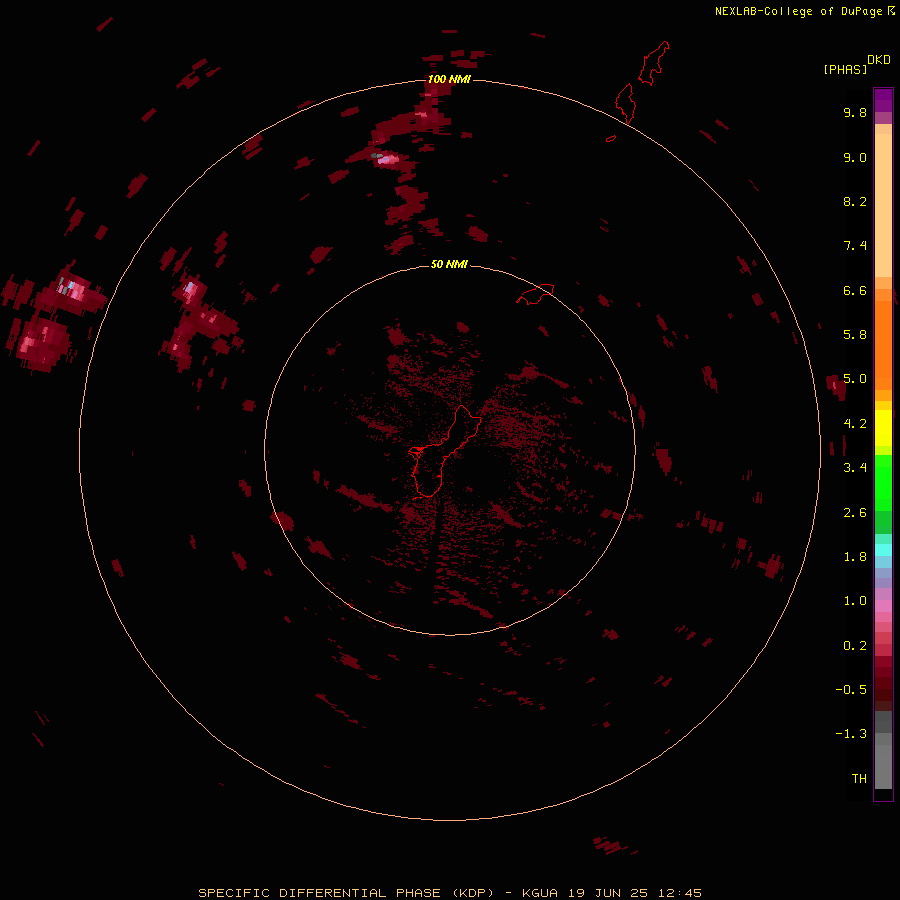Click the northernmost island outline, upper right
Screen dimensions: 900x900
click(x=654, y=63)
